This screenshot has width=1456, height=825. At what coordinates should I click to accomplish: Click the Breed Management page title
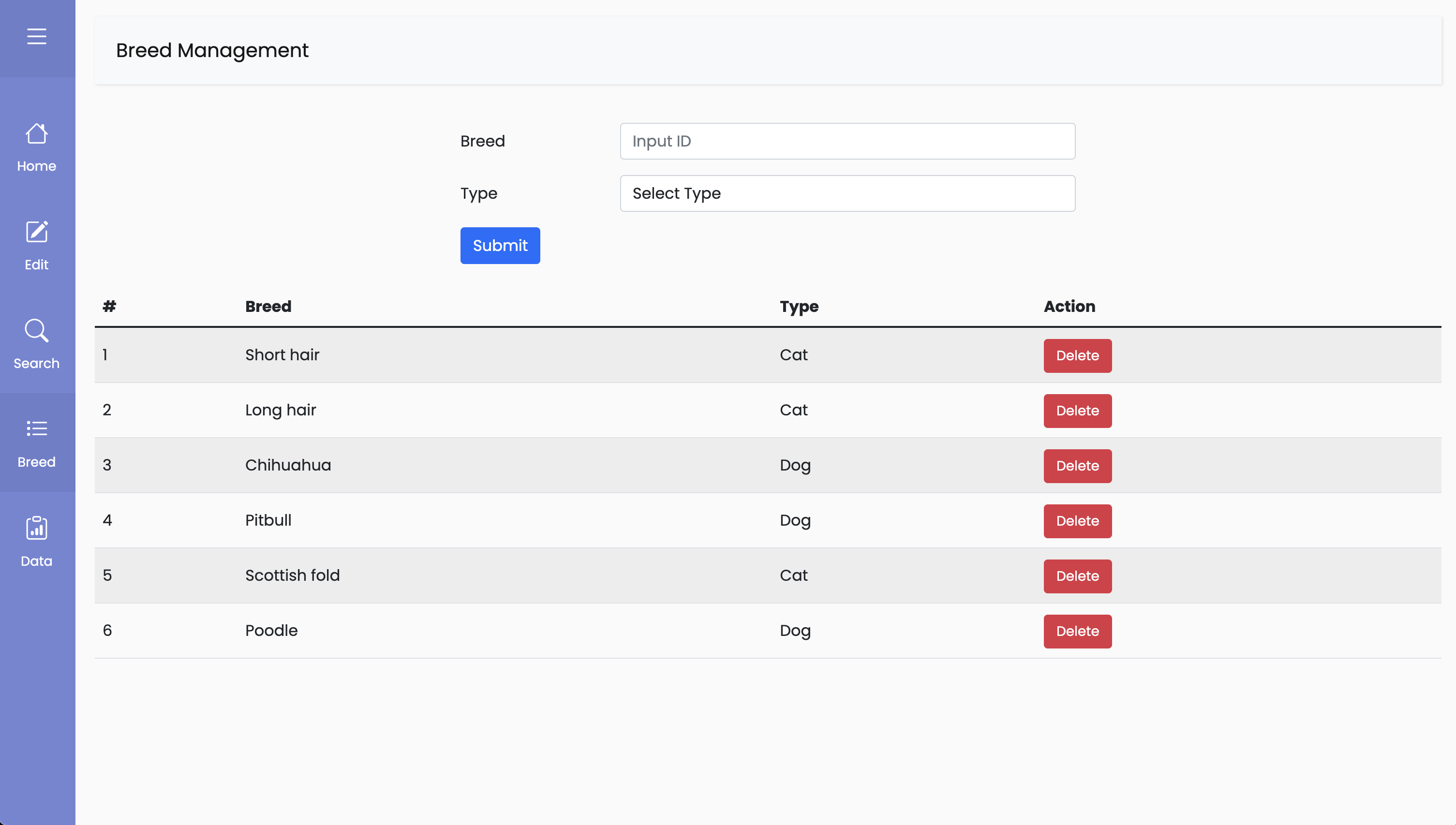pyautogui.click(x=212, y=50)
